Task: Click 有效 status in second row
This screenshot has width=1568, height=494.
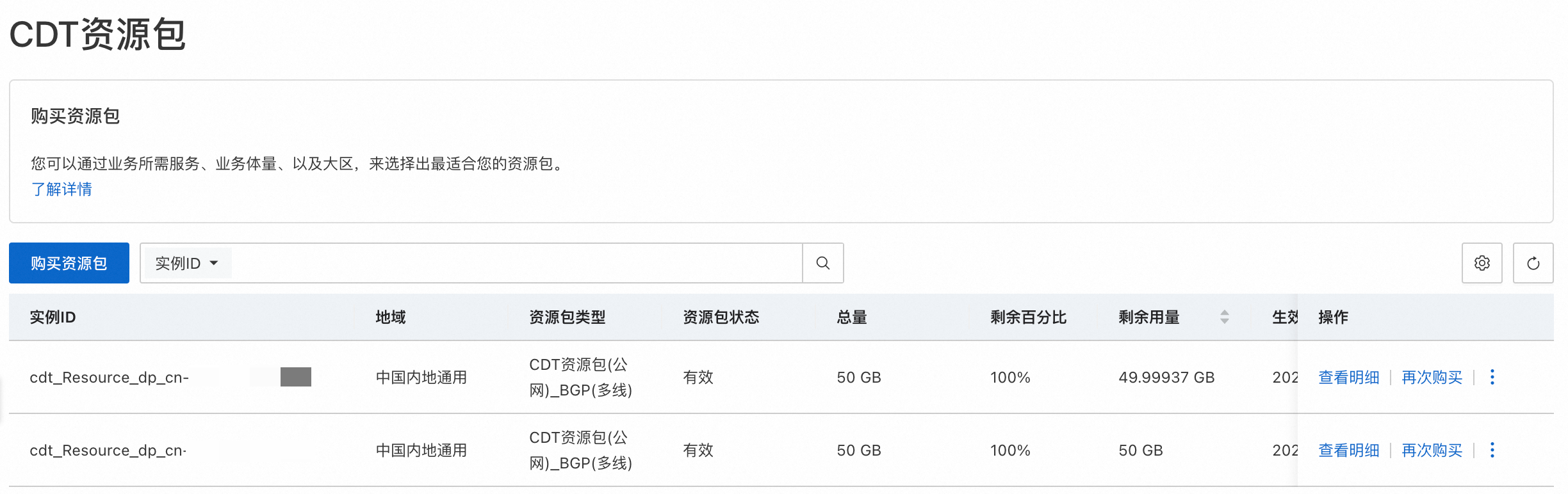Action: tap(698, 450)
